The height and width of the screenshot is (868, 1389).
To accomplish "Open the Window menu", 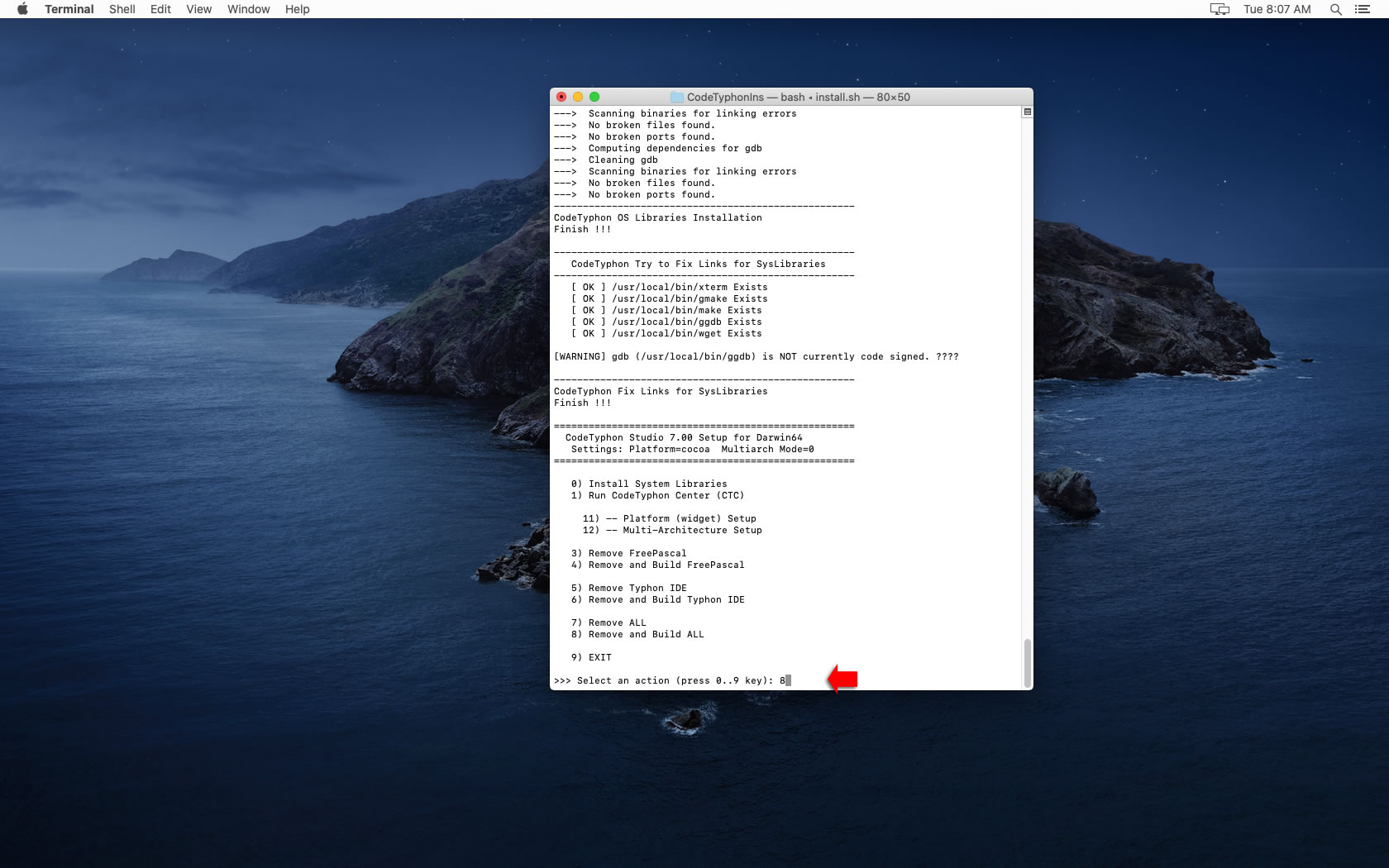I will pyautogui.click(x=249, y=9).
